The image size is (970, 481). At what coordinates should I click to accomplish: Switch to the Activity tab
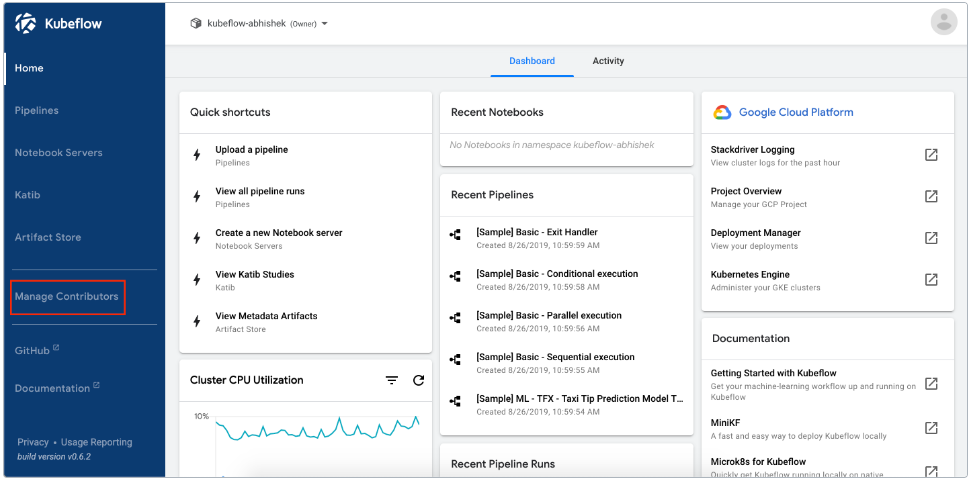tap(608, 61)
